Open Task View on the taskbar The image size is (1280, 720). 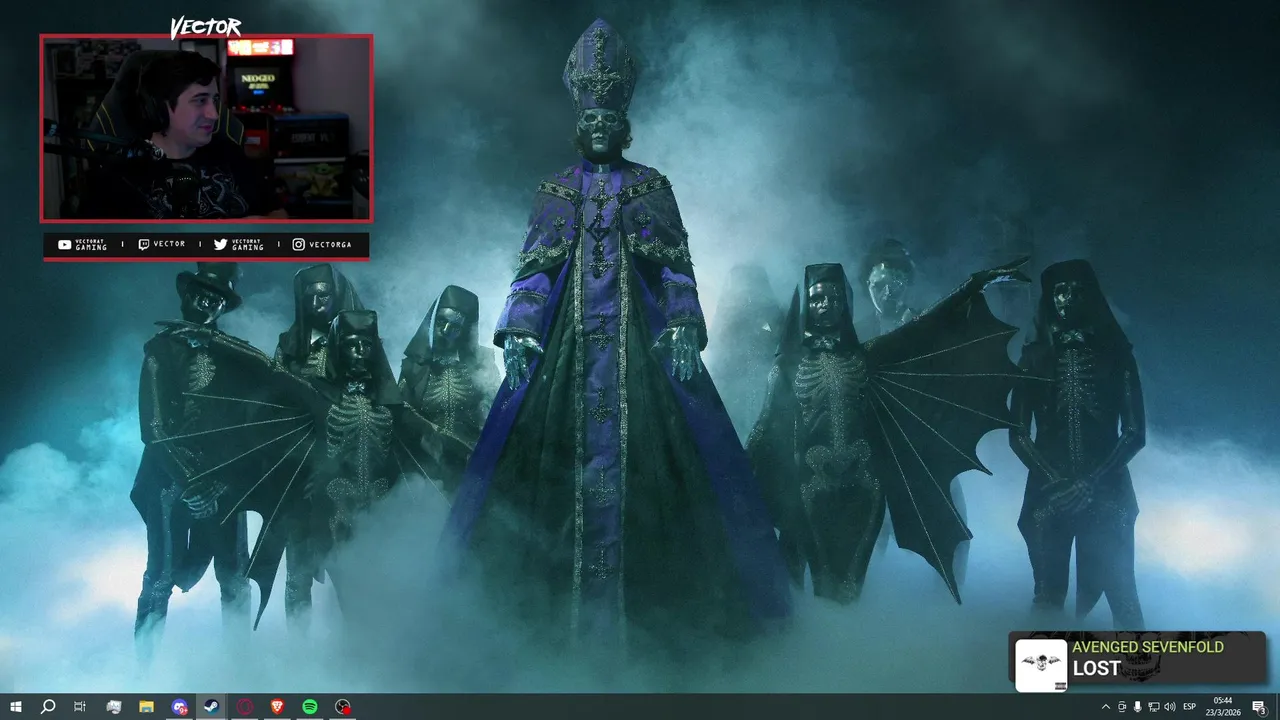(x=80, y=707)
